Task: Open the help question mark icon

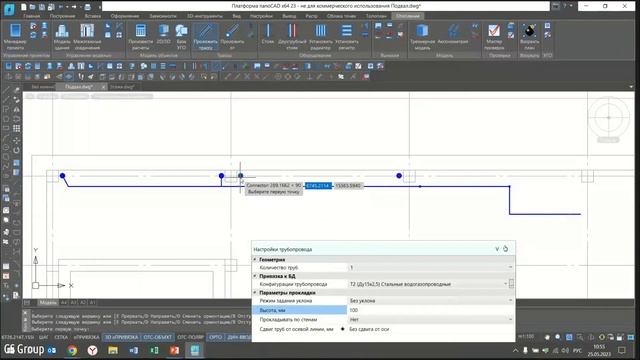Action: 565,6
